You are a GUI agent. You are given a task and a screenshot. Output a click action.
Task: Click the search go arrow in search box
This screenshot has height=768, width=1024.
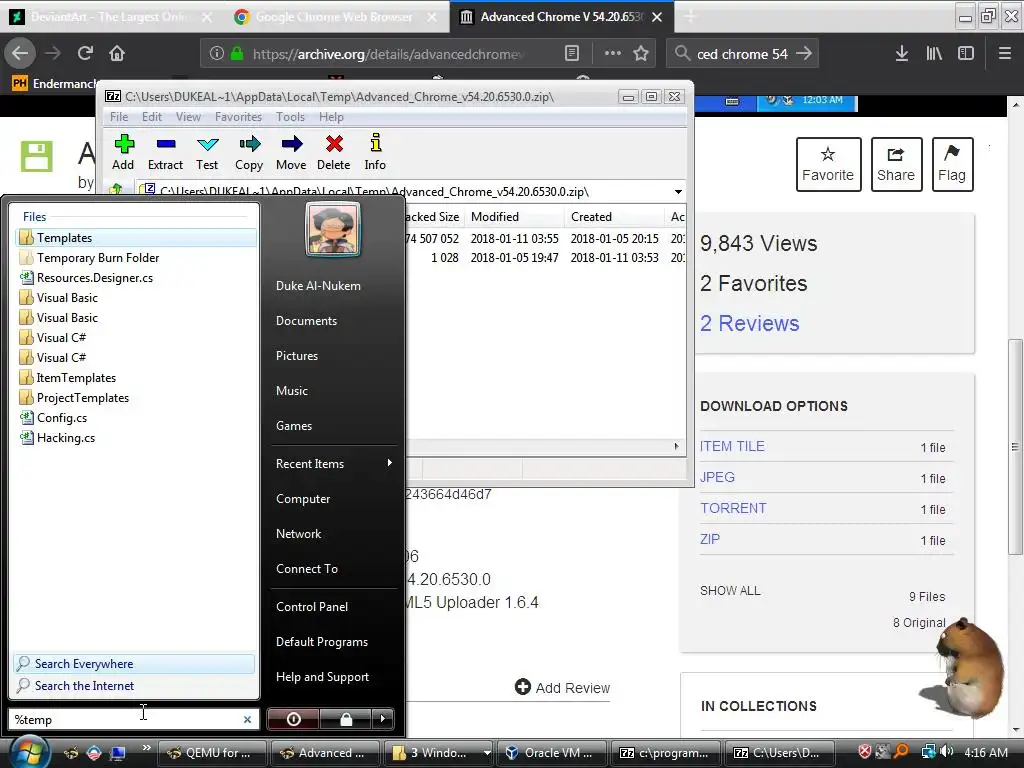tap(804, 54)
